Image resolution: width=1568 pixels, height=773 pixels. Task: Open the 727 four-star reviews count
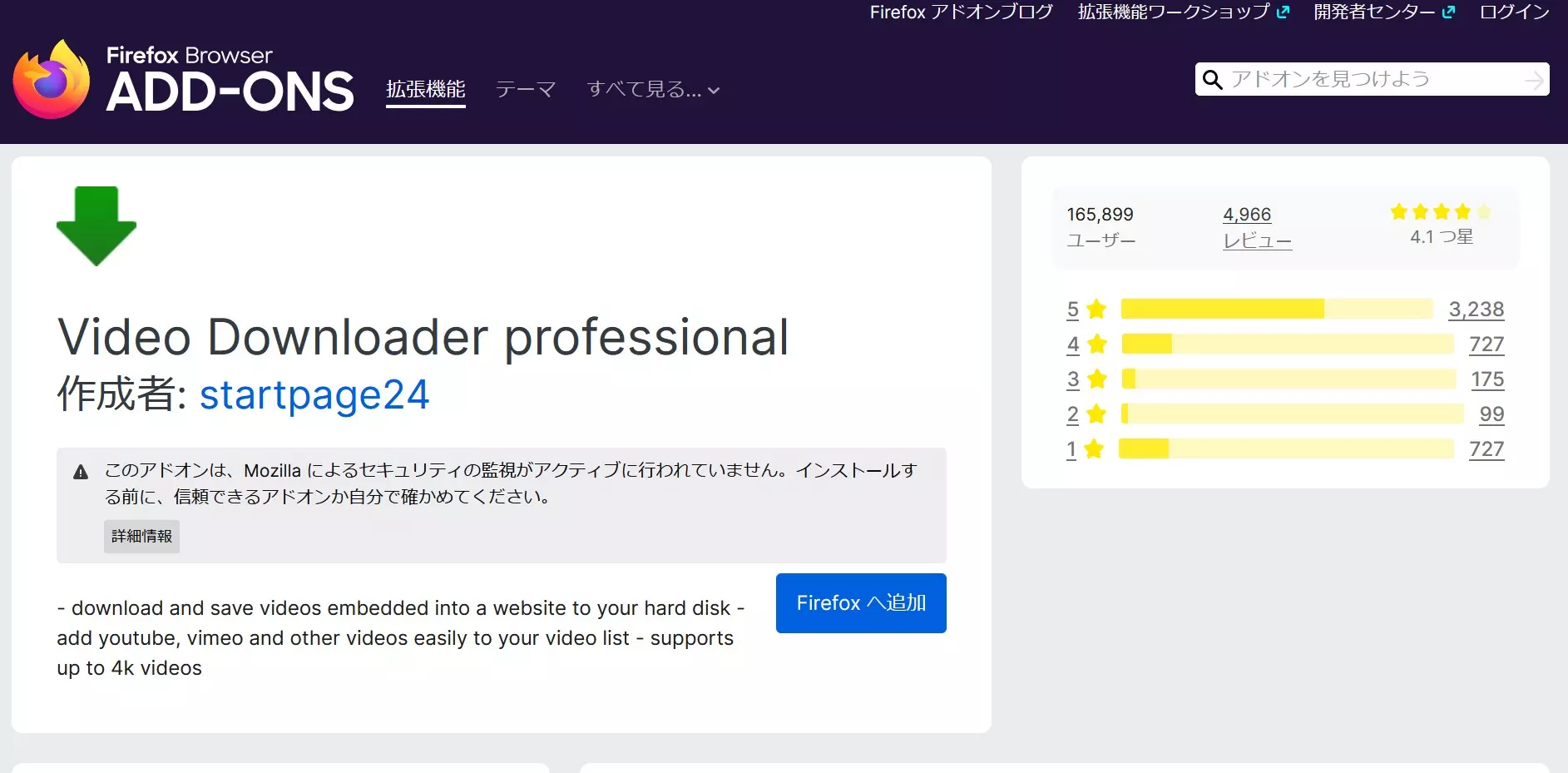pos(1486,344)
